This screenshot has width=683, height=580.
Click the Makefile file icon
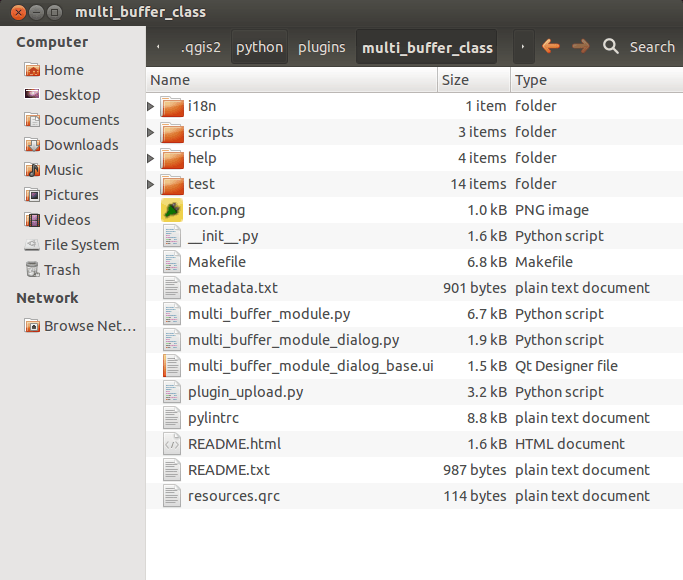(x=172, y=262)
